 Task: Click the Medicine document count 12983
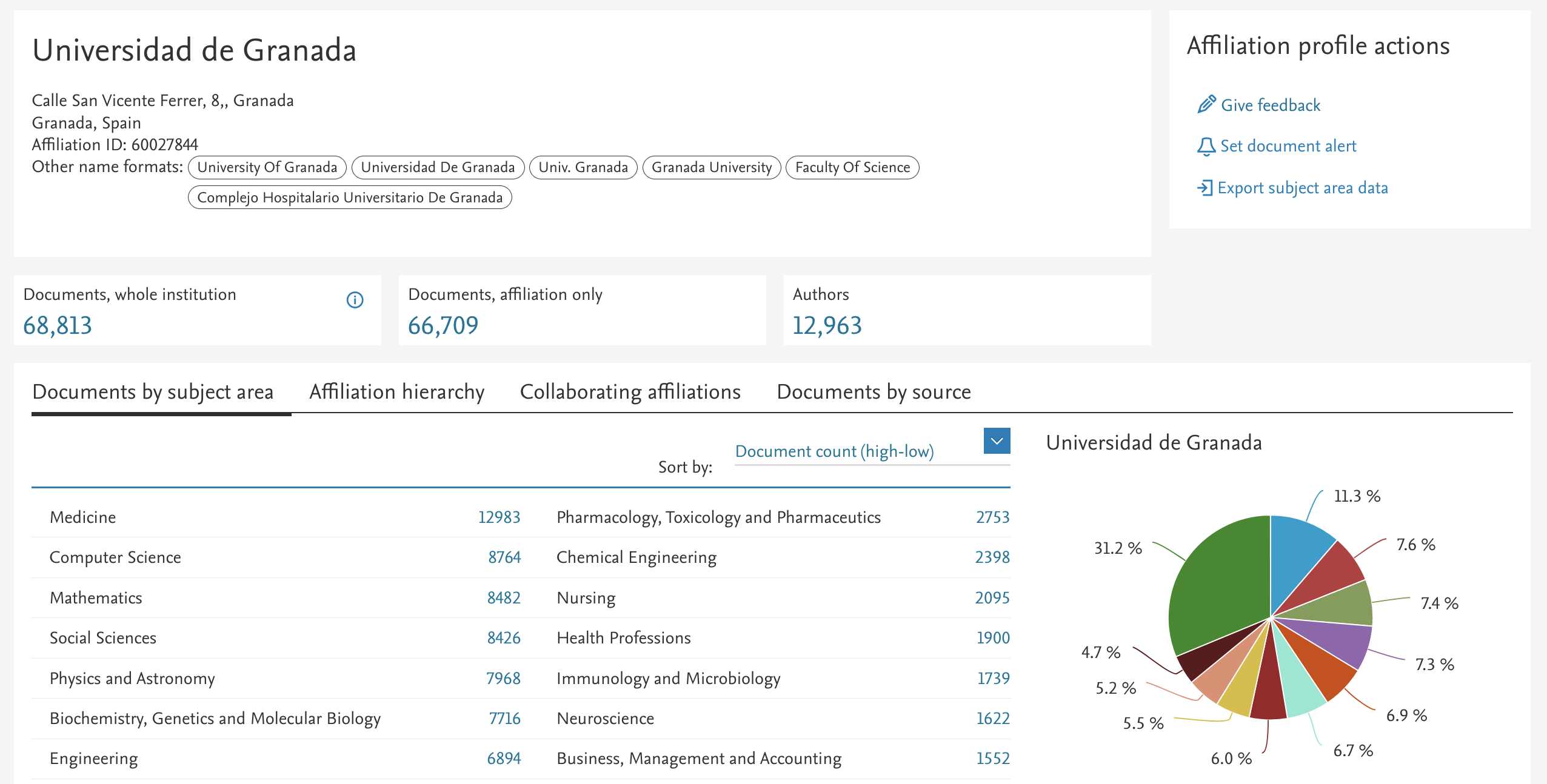[x=499, y=517]
